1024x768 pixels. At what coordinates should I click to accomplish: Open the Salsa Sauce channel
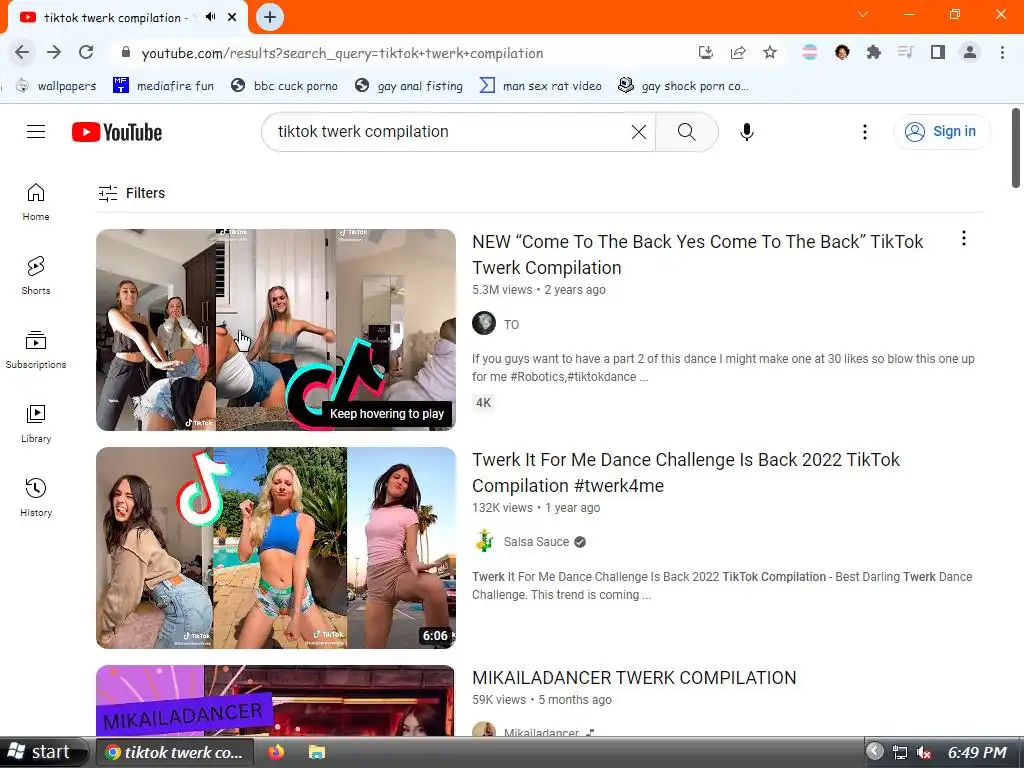click(536, 542)
